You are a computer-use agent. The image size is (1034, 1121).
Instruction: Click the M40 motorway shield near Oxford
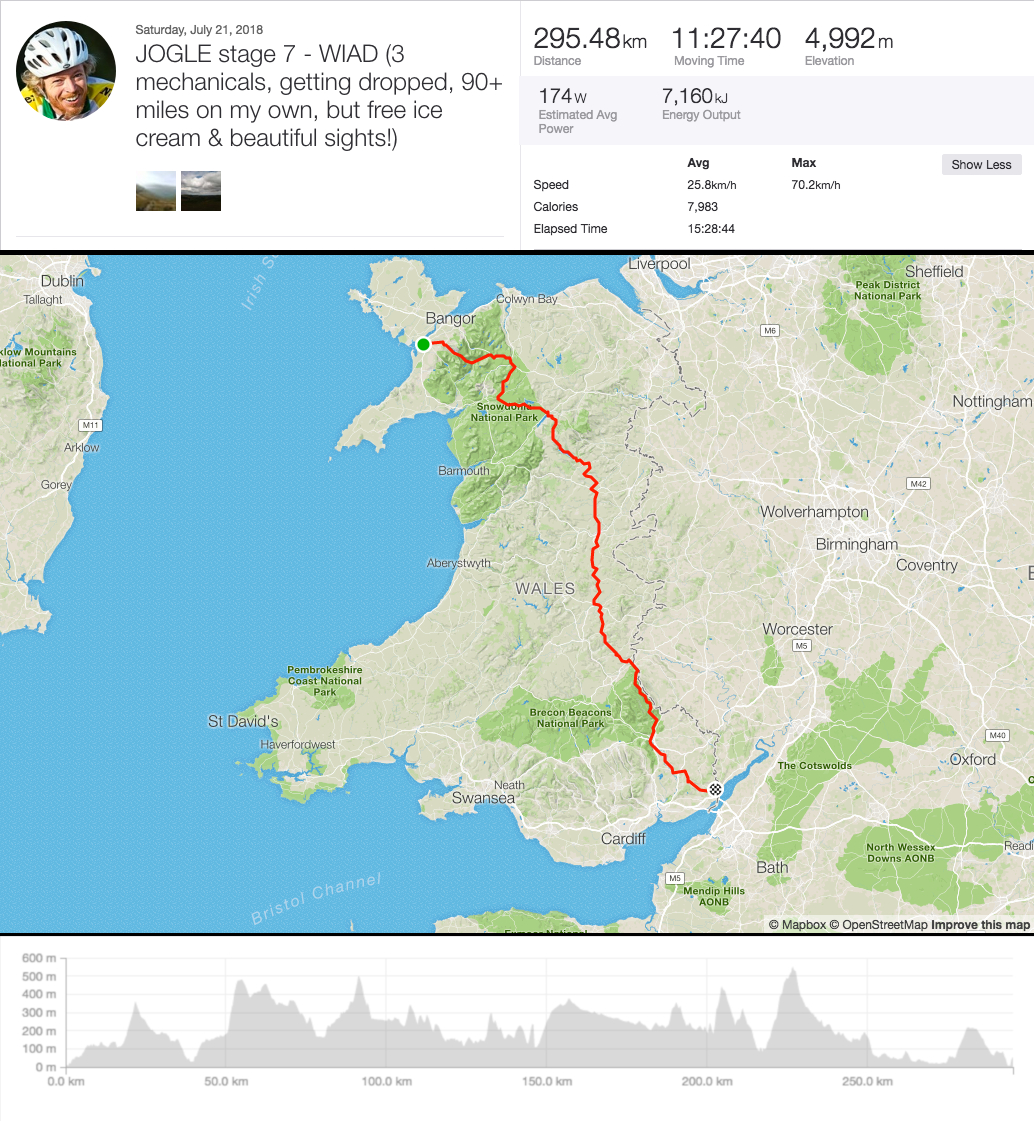pos(996,736)
